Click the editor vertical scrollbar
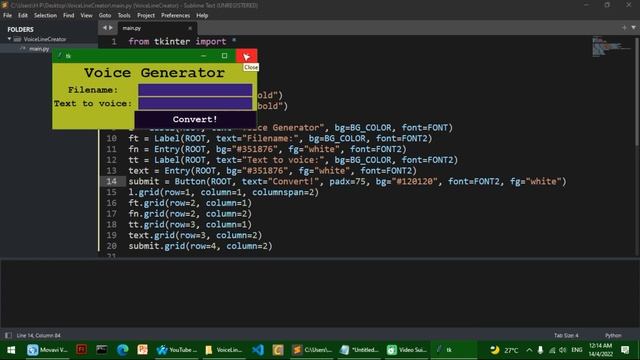The image size is (640, 360). tap(637, 91)
